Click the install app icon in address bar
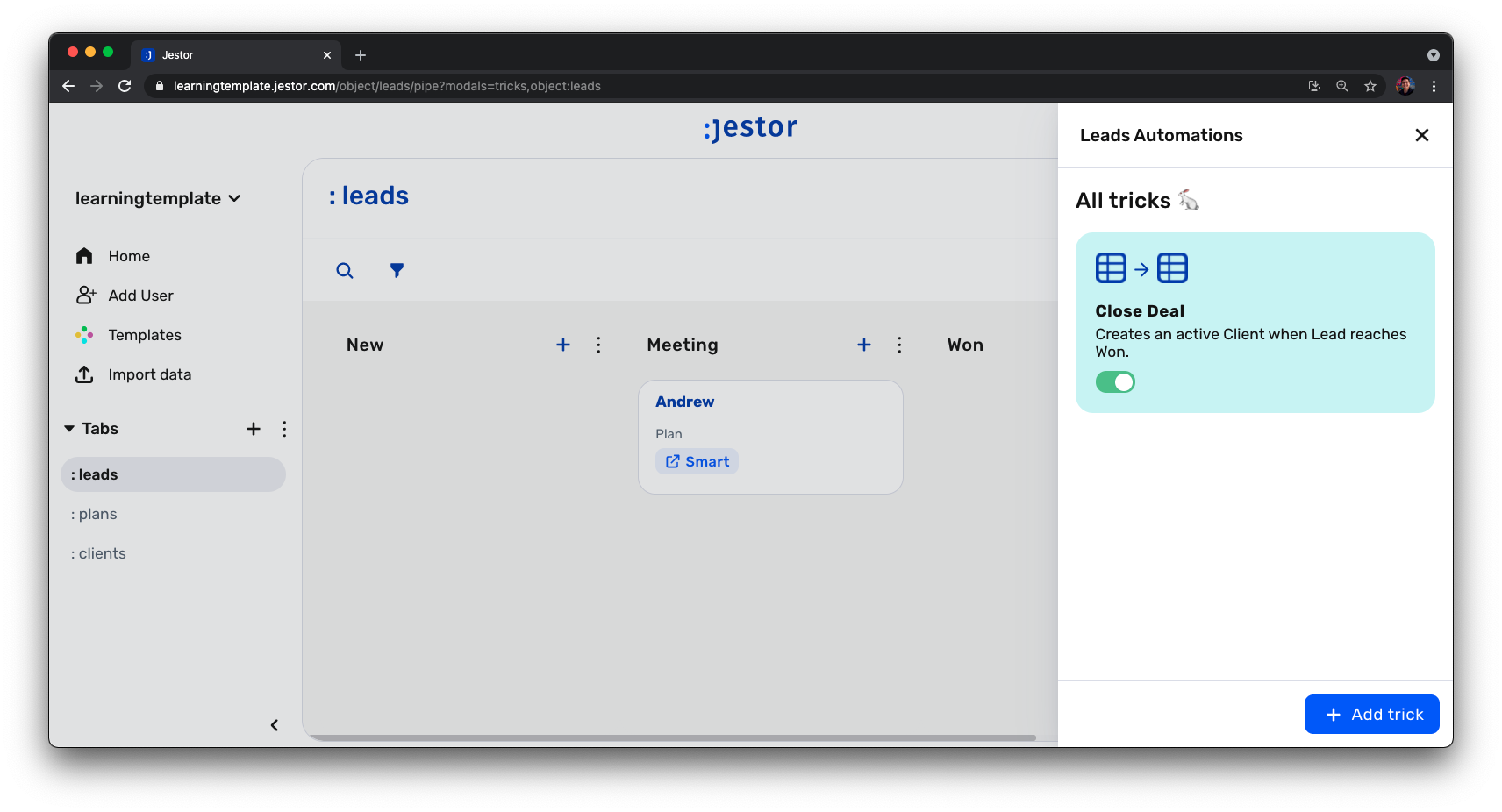Viewport: 1502px width, 812px height. pos(1314,86)
